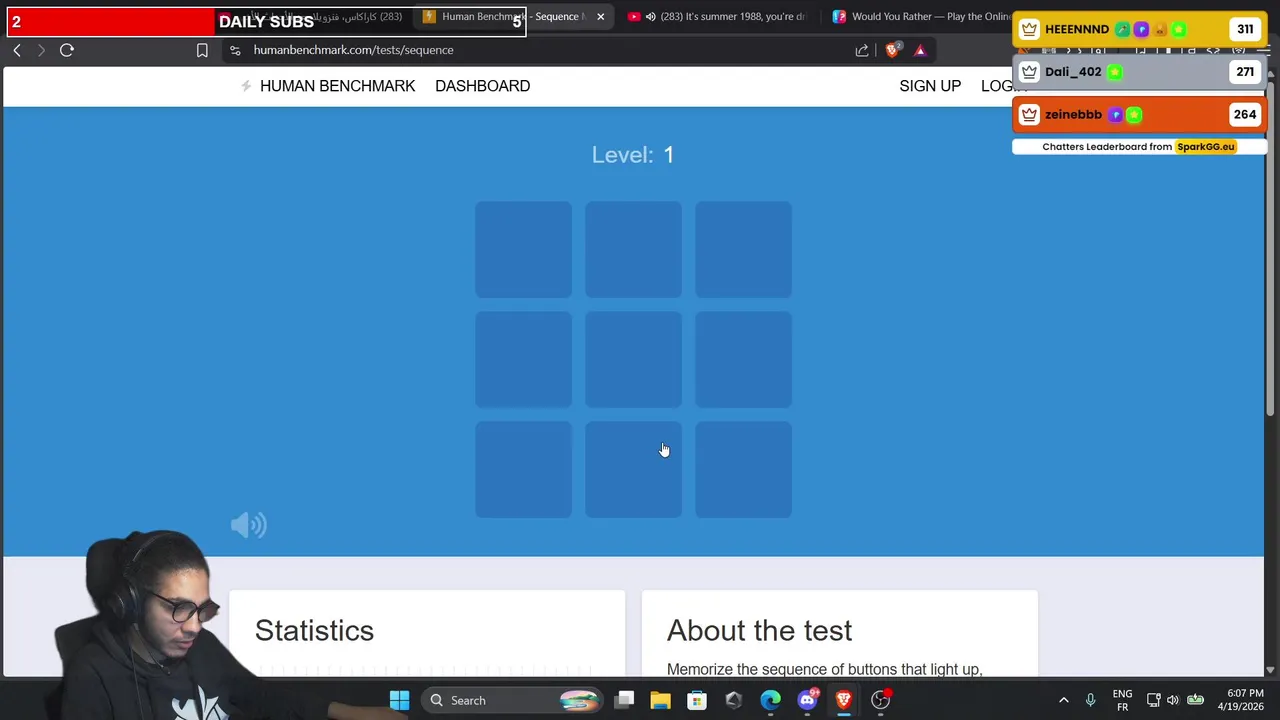This screenshot has width=1280, height=720.
Task: Open the volume control in the tray
Action: (1172, 700)
